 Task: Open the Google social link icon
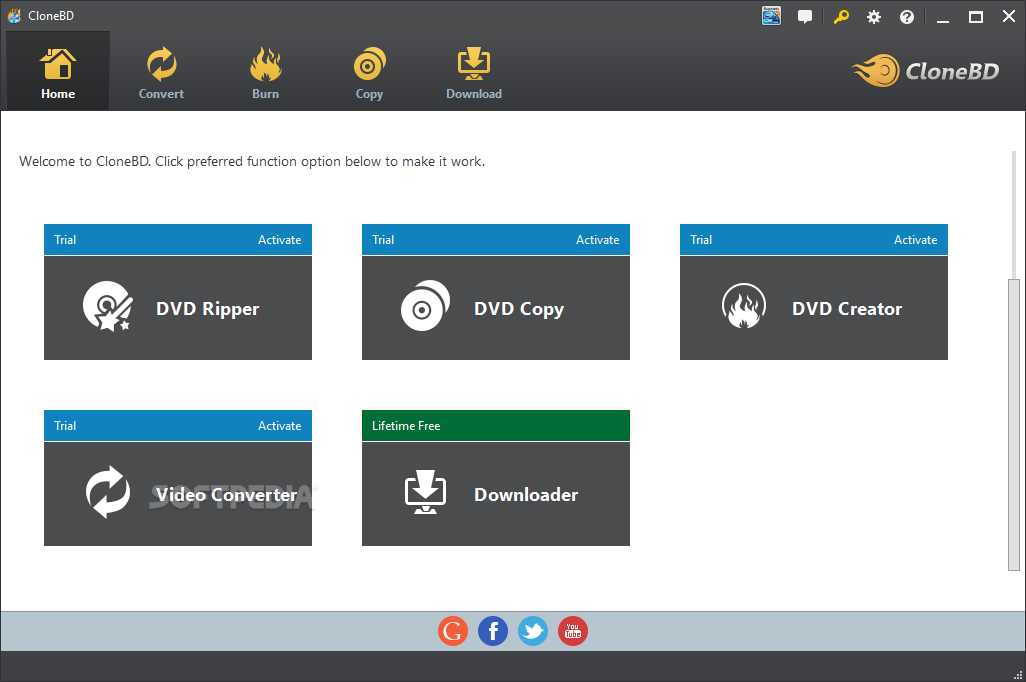pyautogui.click(x=453, y=631)
